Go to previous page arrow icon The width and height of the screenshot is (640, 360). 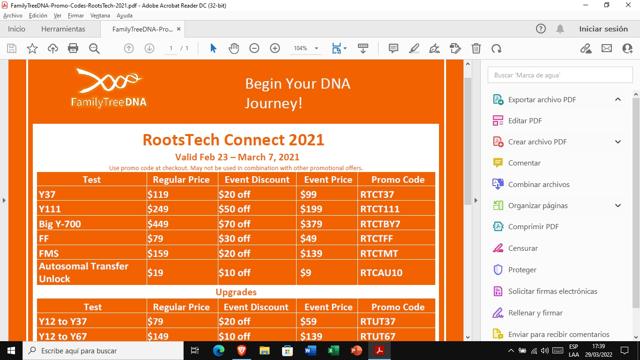pyautogui.click(x=129, y=49)
